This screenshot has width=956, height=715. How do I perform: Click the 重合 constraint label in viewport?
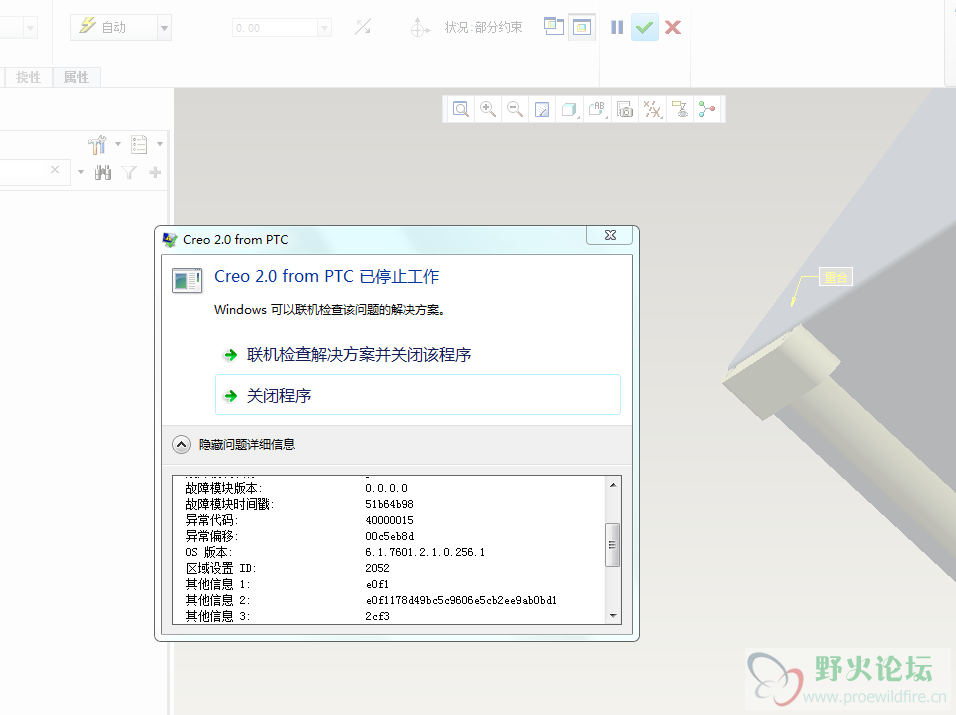[x=836, y=277]
